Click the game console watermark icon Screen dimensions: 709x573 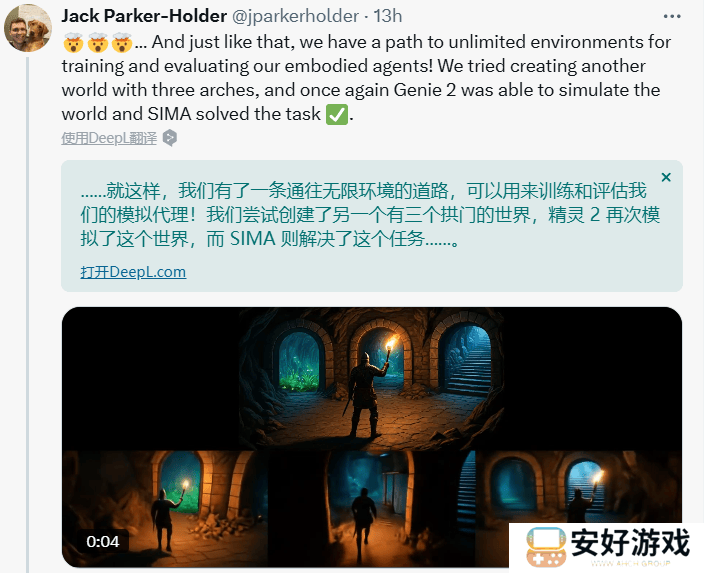pos(546,547)
